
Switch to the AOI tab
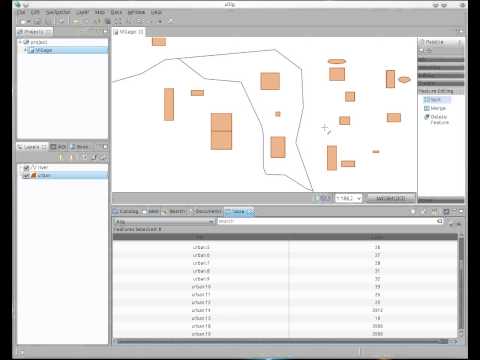(58, 147)
